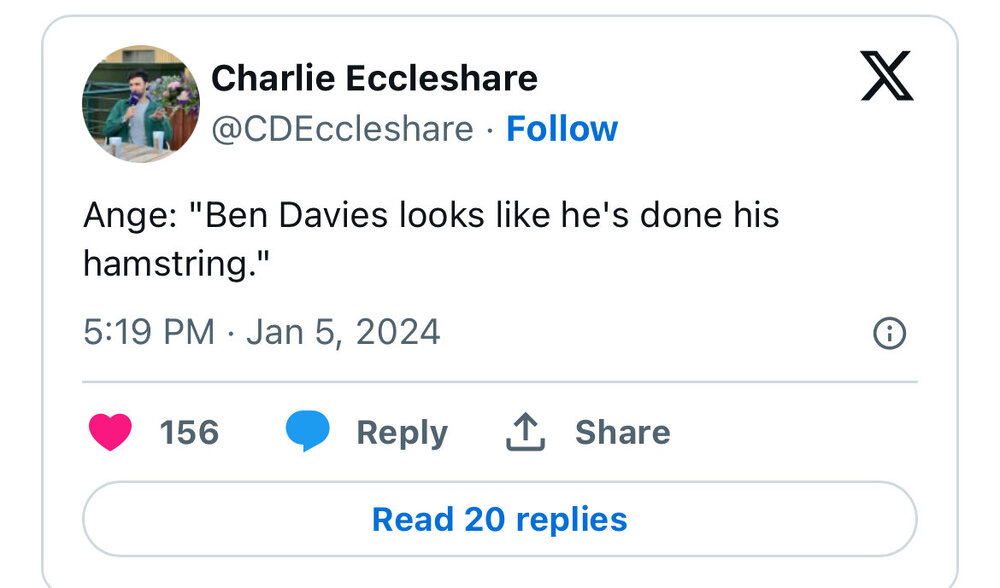
Task: Open the @CDEccleshare handle
Action: 342,129
